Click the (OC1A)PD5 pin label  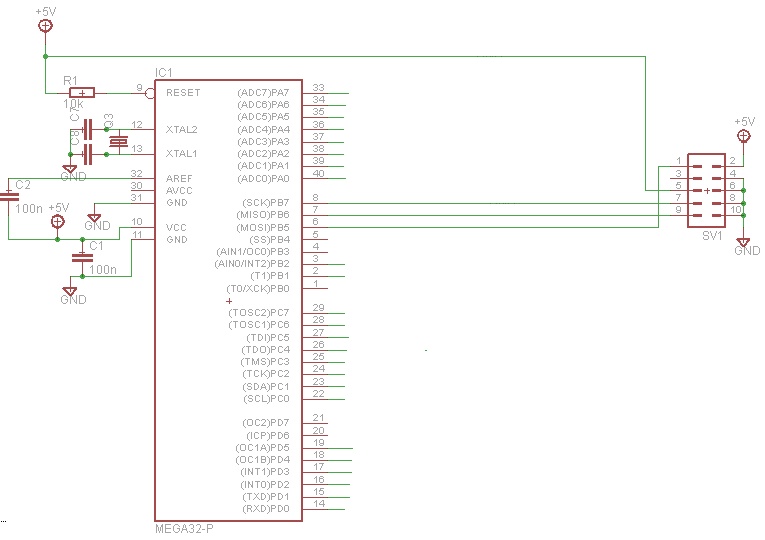[262, 448]
